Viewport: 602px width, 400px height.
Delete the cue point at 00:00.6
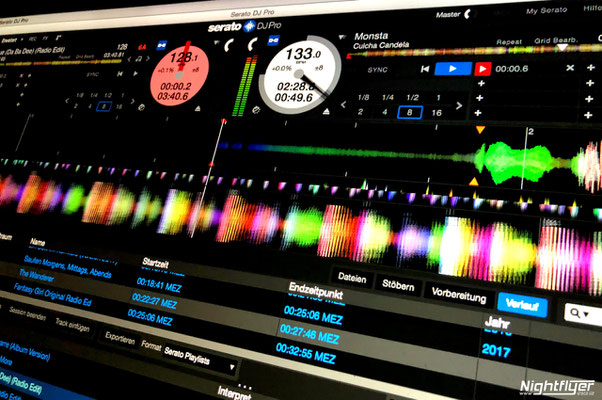coord(570,68)
